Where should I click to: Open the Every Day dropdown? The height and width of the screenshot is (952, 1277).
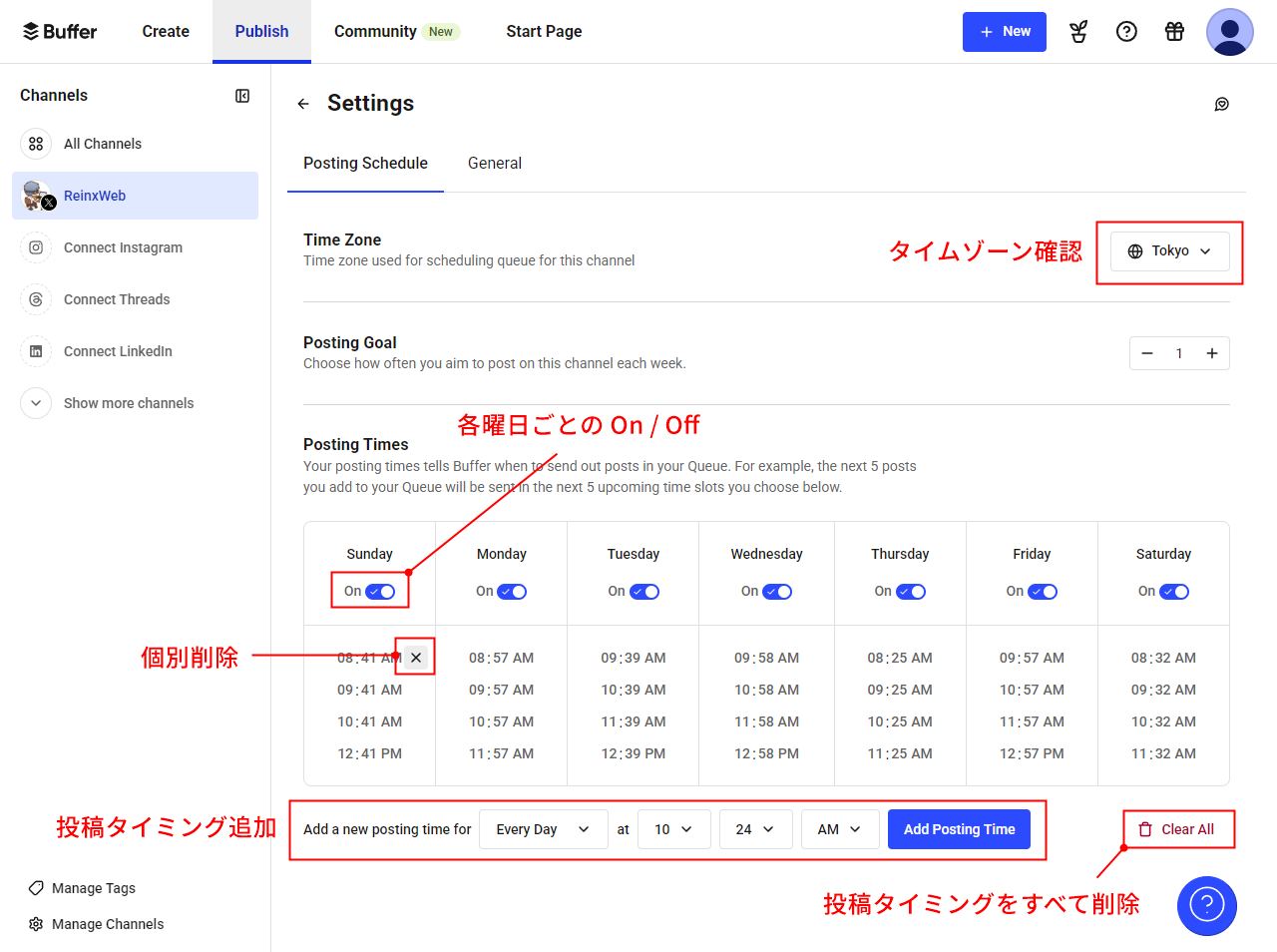544,829
